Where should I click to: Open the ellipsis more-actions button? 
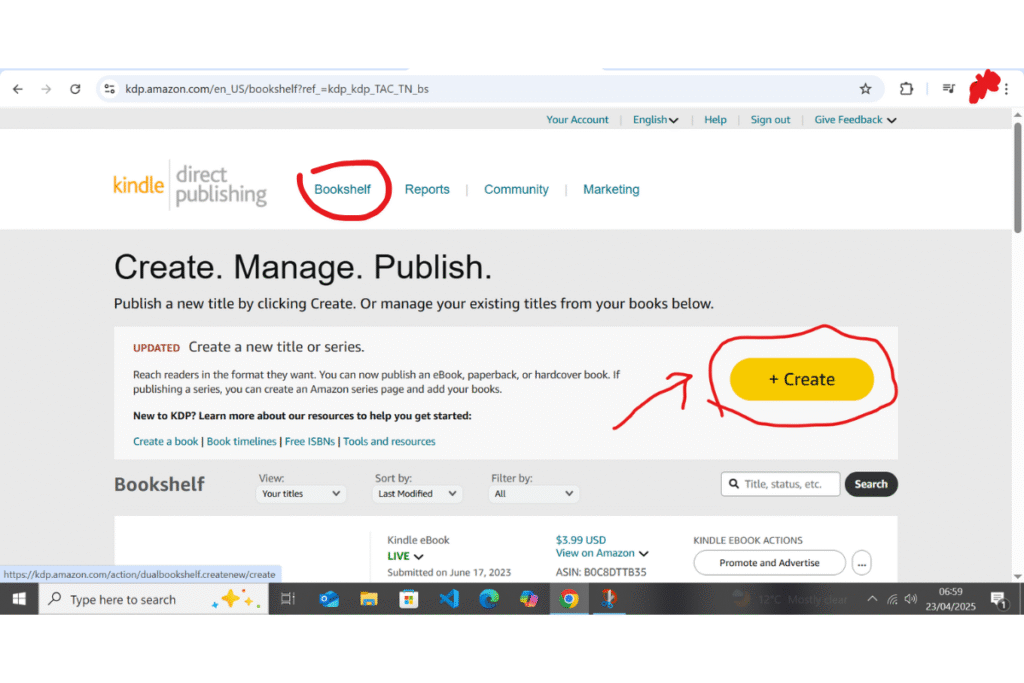pyautogui.click(x=861, y=563)
